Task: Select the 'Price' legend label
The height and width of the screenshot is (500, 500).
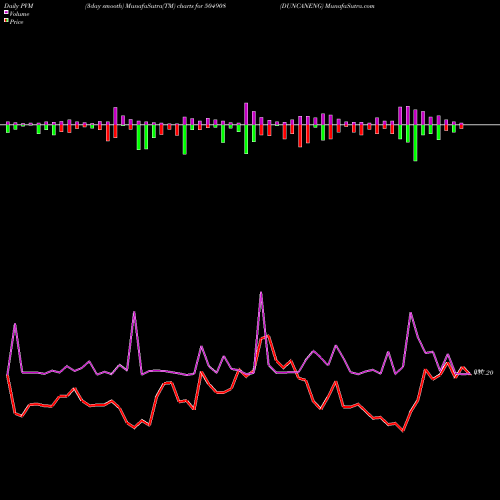Action: [x=16, y=22]
